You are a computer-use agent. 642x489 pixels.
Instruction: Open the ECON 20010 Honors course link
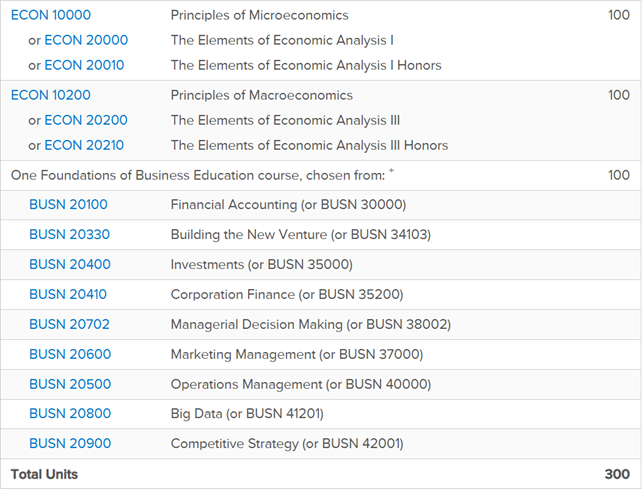pyautogui.click(x=86, y=65)
